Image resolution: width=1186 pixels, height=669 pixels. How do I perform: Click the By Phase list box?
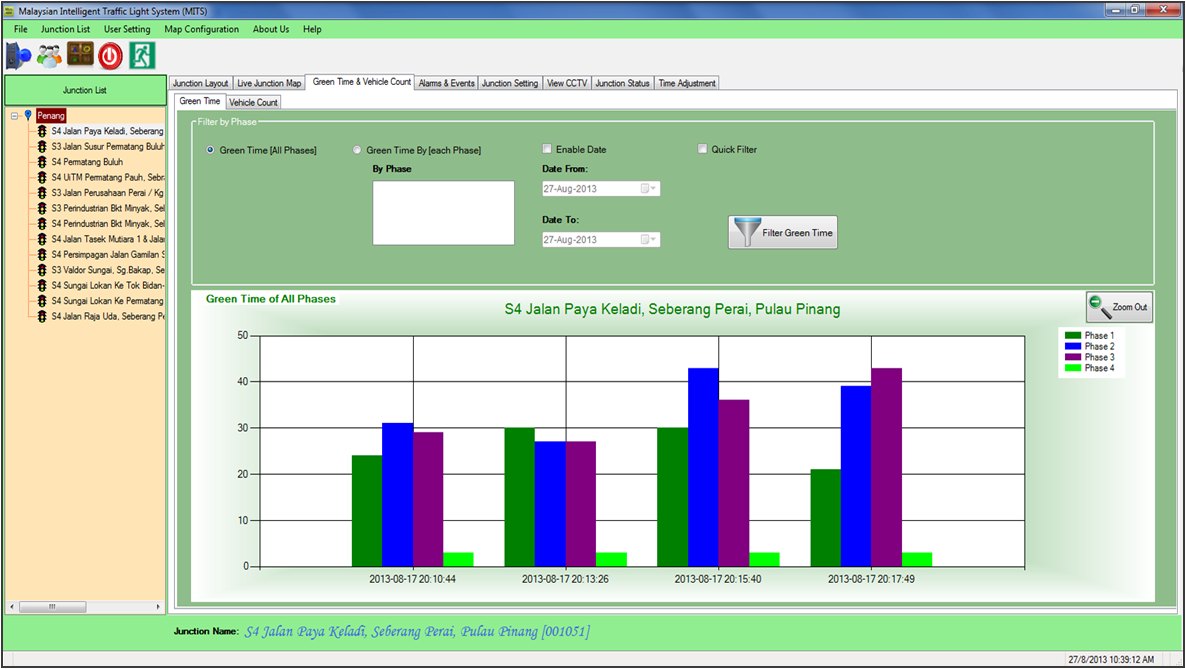[x=443, y=212]
